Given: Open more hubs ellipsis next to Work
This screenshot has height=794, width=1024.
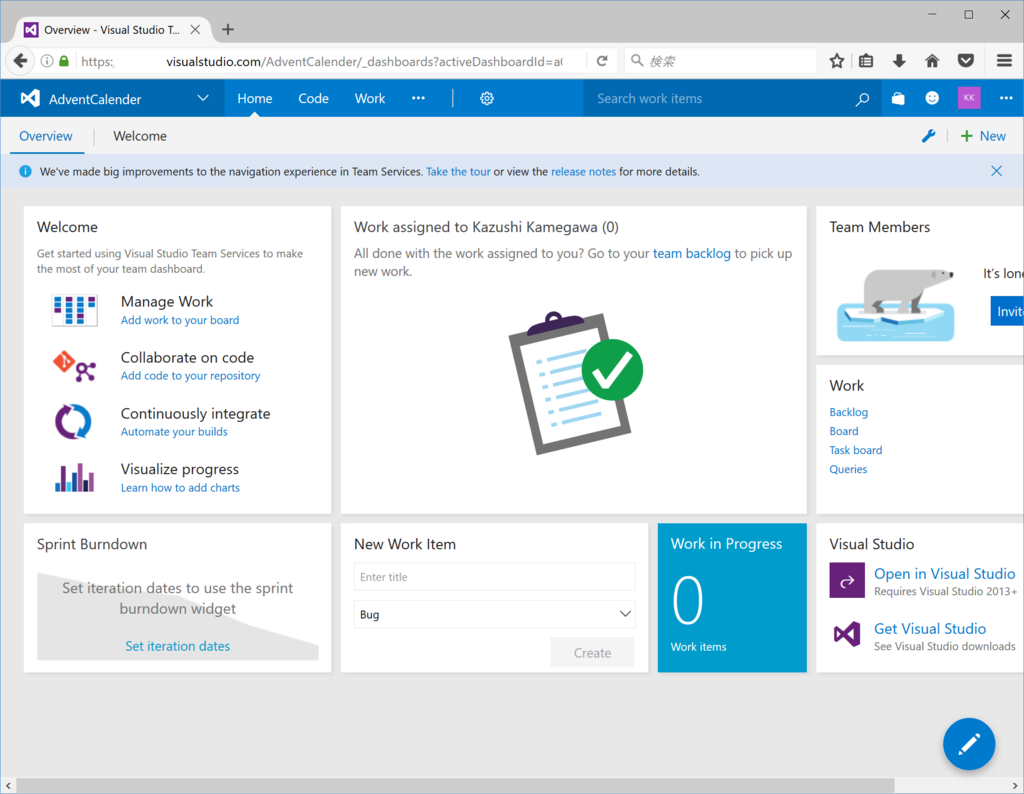Looking at the screenshot, I should [x=419, y=98].
